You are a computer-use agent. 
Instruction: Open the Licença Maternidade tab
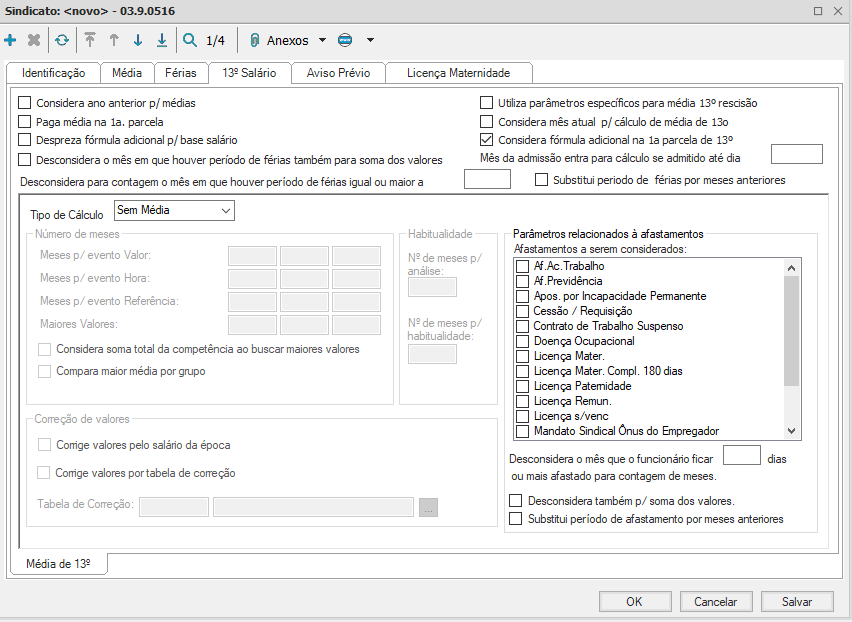pyautogui.click(x=456, y=73)
